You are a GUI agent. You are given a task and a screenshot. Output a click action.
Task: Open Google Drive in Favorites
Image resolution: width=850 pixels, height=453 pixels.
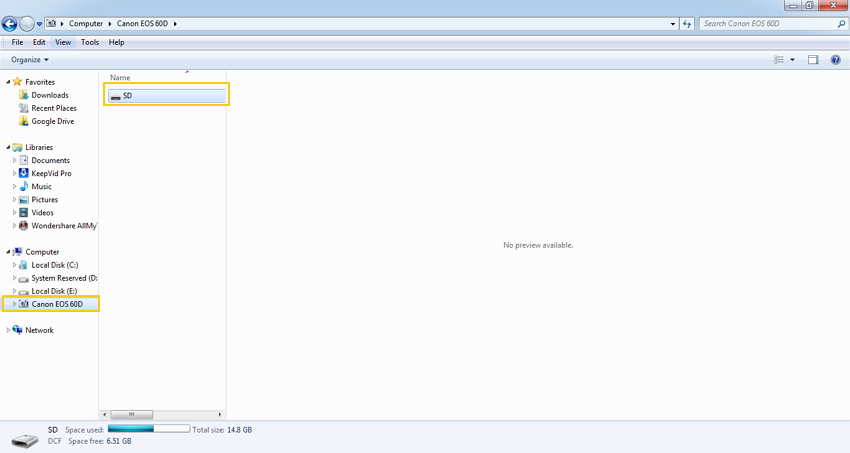[x=52, y=121]
